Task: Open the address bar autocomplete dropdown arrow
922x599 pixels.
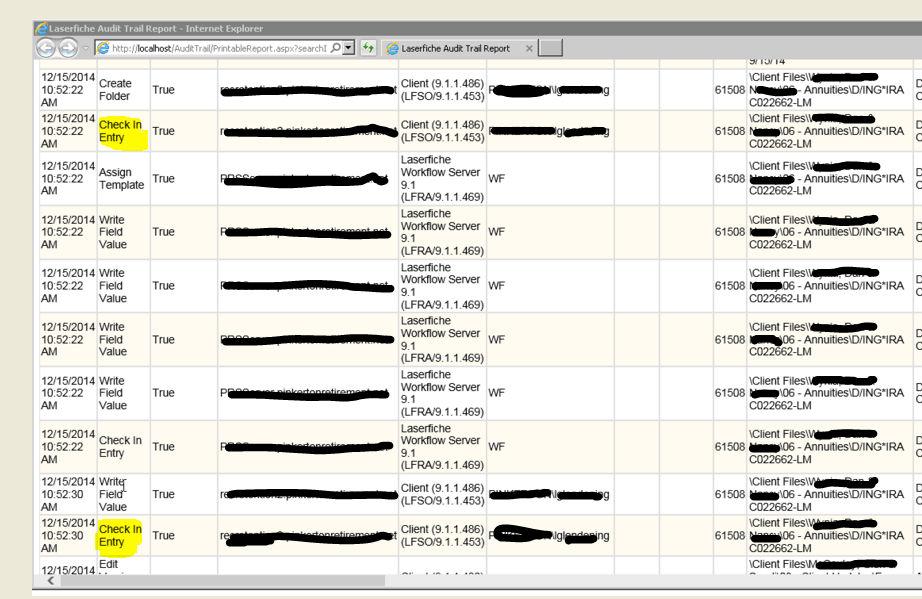Action: (349, 48)
